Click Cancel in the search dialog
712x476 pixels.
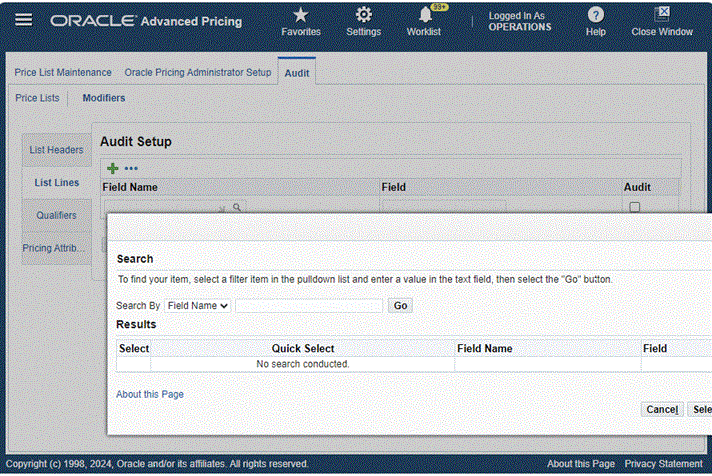(x=662, y=409)
